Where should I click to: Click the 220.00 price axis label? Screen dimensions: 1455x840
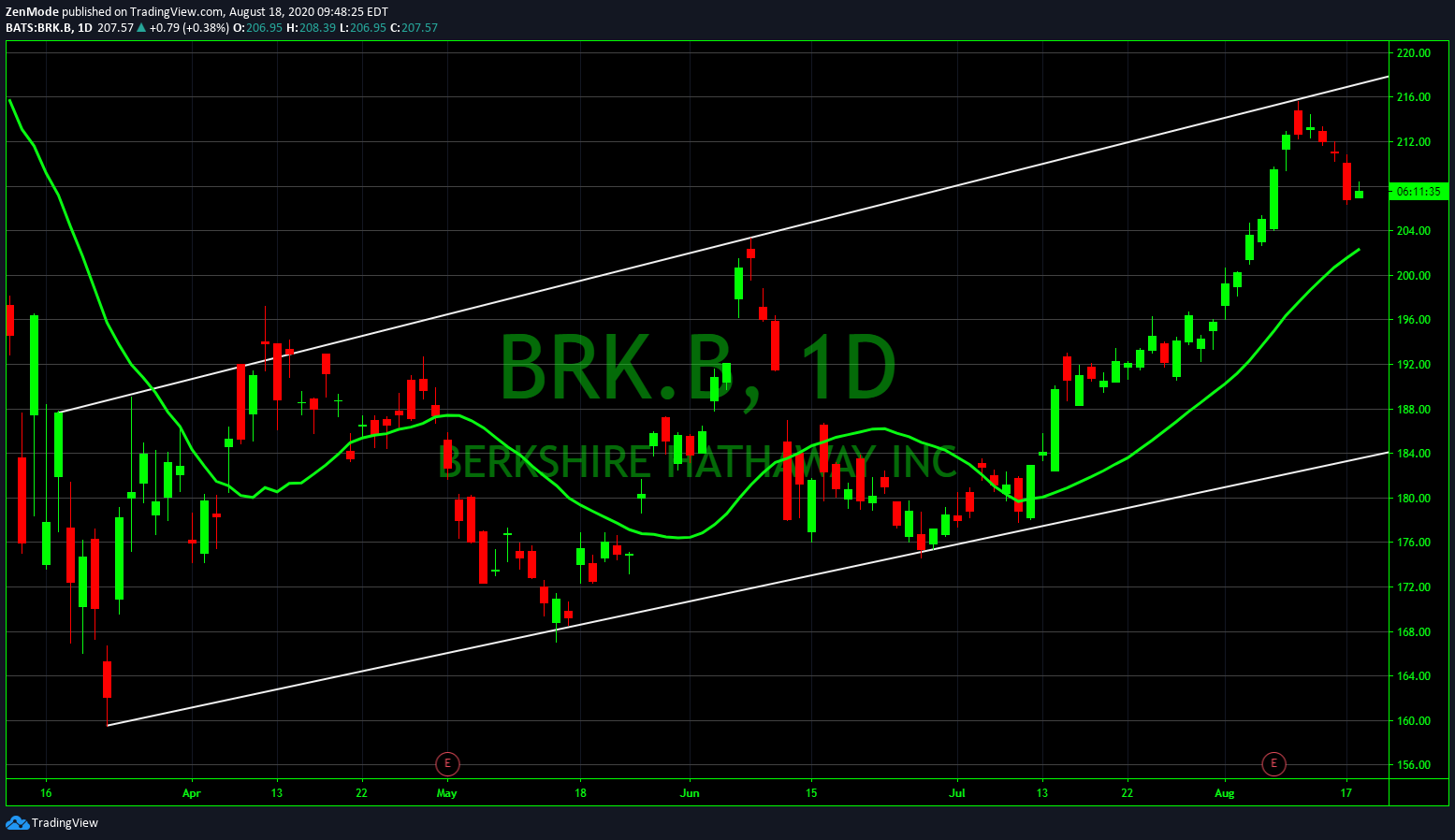[x=1414, y=53]
